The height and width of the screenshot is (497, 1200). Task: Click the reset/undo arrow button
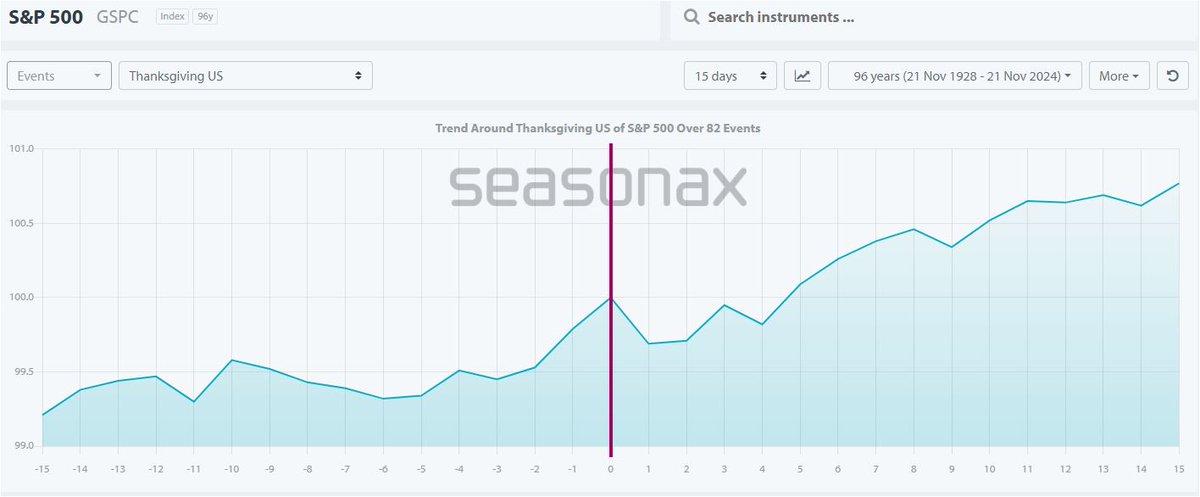point(1172,76)
